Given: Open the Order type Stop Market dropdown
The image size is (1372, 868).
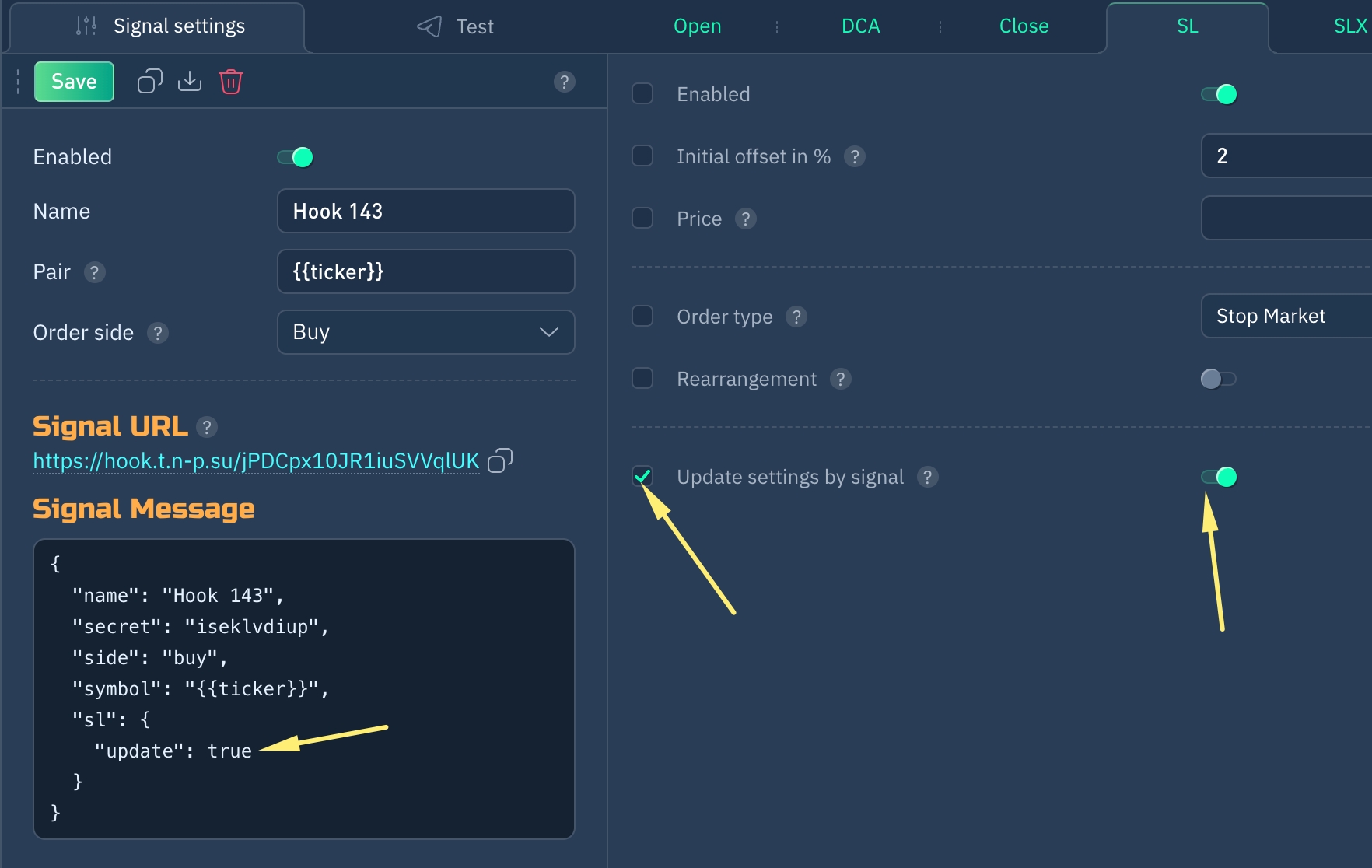Looking at the screenshot, I should pyautogui.click(x=1285, y=316).
